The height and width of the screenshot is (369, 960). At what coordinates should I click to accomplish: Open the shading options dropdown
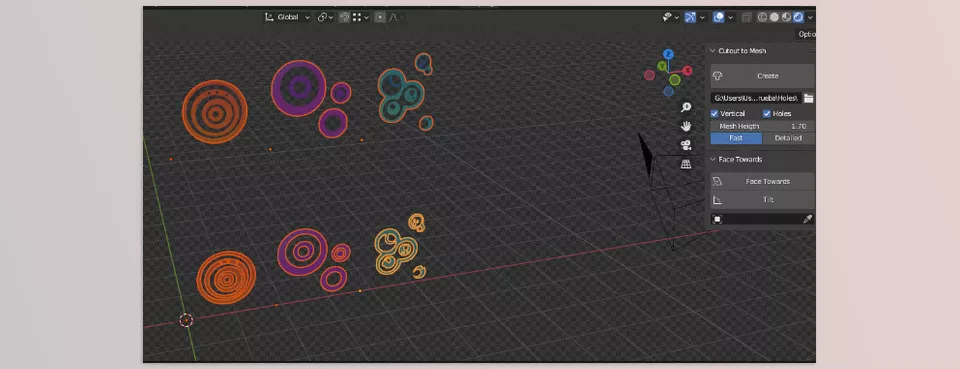[x=810, y=17]
